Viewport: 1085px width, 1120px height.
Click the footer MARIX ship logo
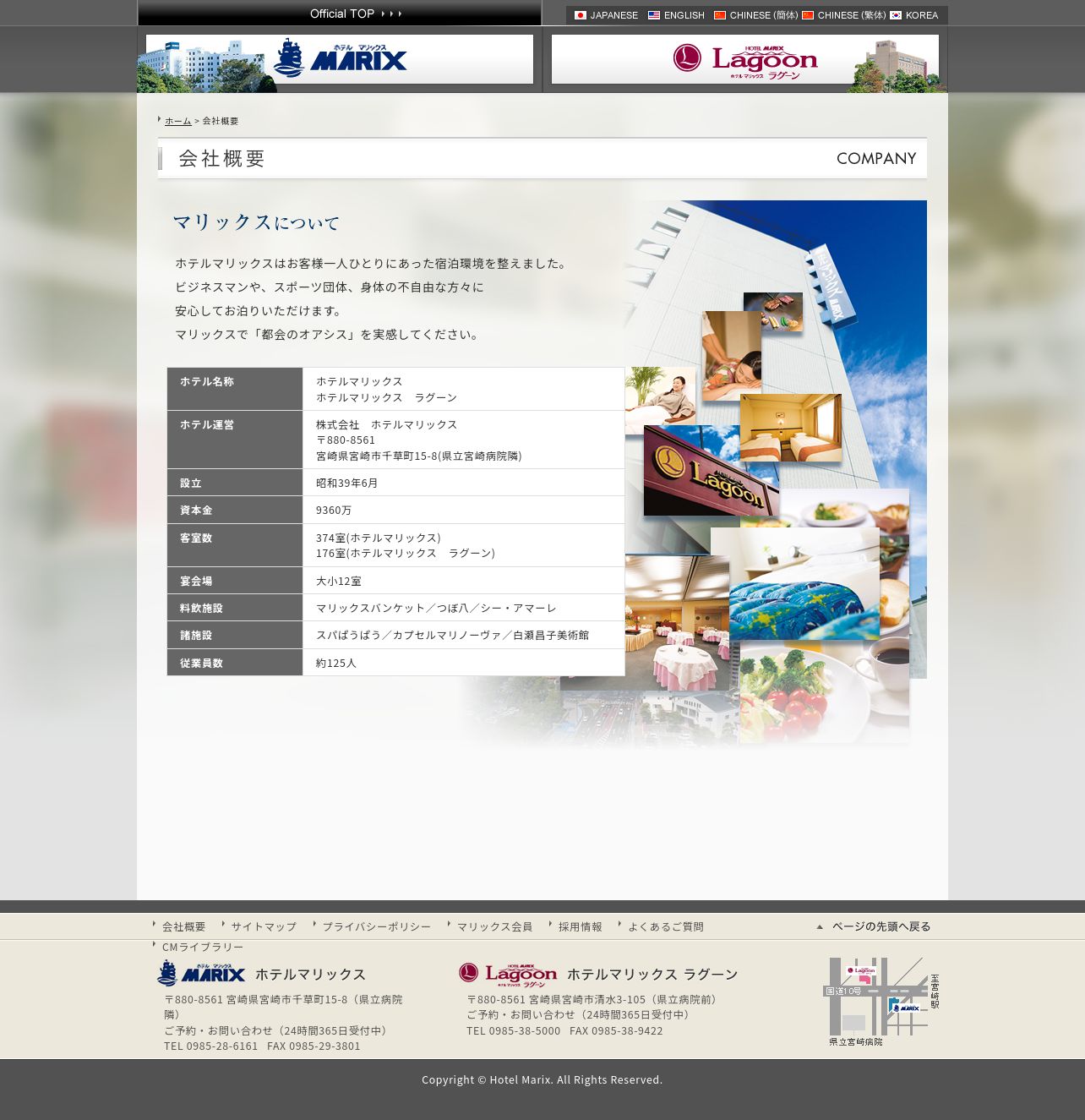(201, 974)
